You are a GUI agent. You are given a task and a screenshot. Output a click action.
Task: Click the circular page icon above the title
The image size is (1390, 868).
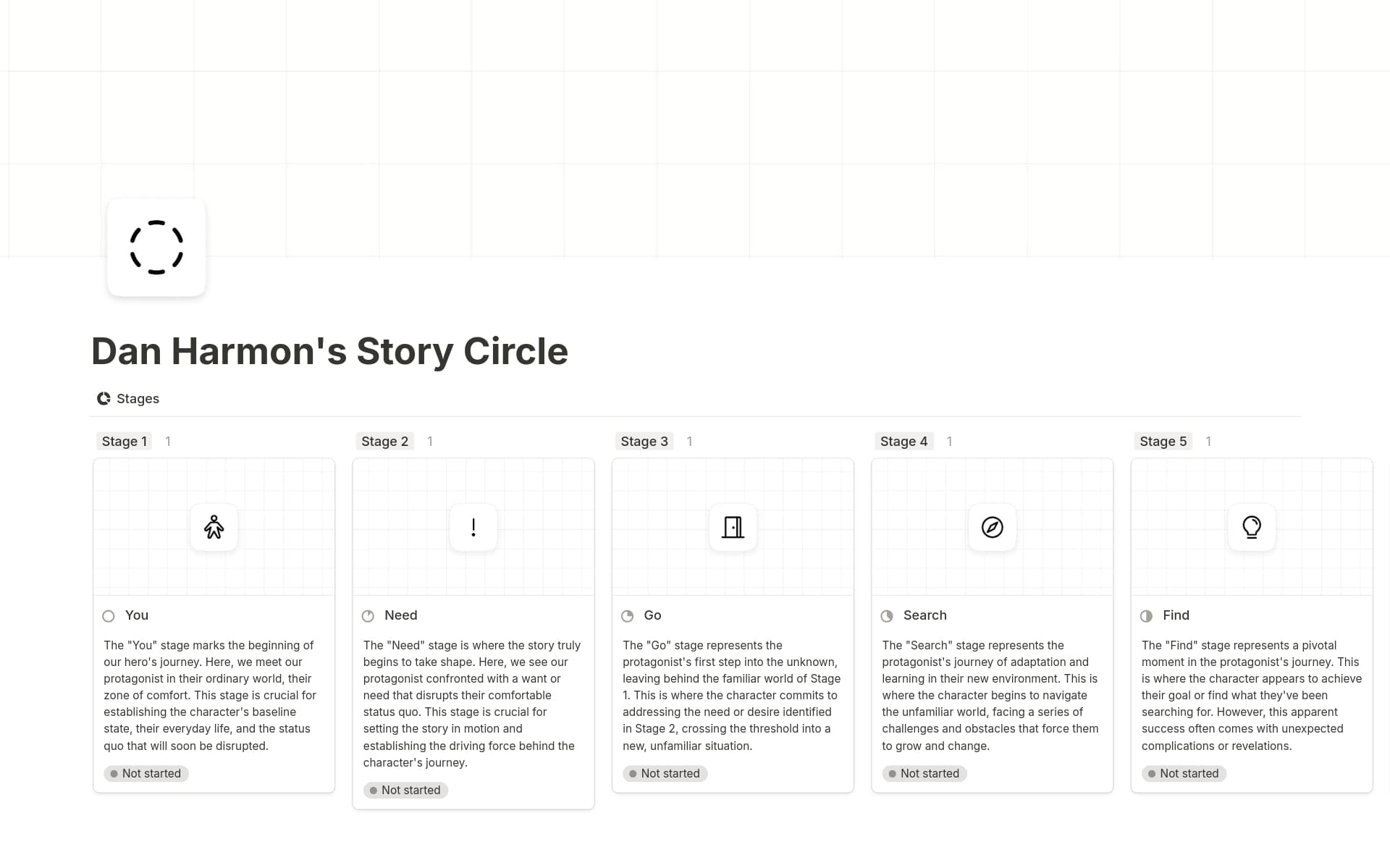(156, 247)
